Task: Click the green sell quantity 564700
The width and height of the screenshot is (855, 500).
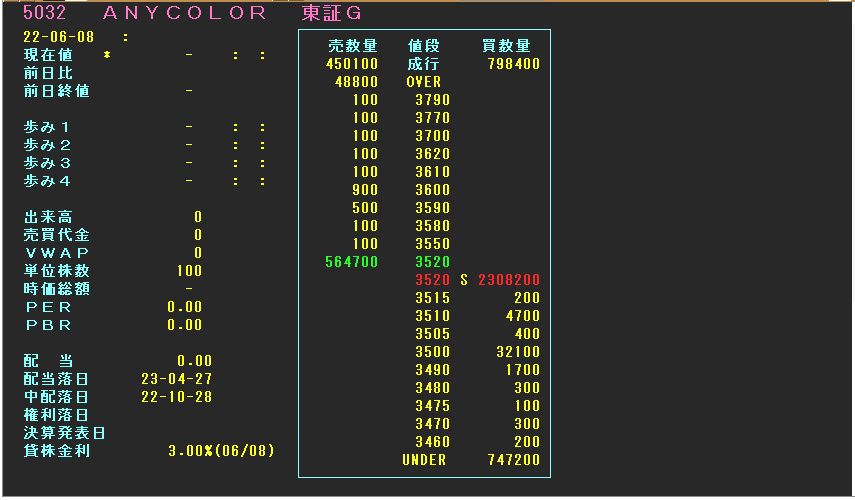Action: (352, 262)
